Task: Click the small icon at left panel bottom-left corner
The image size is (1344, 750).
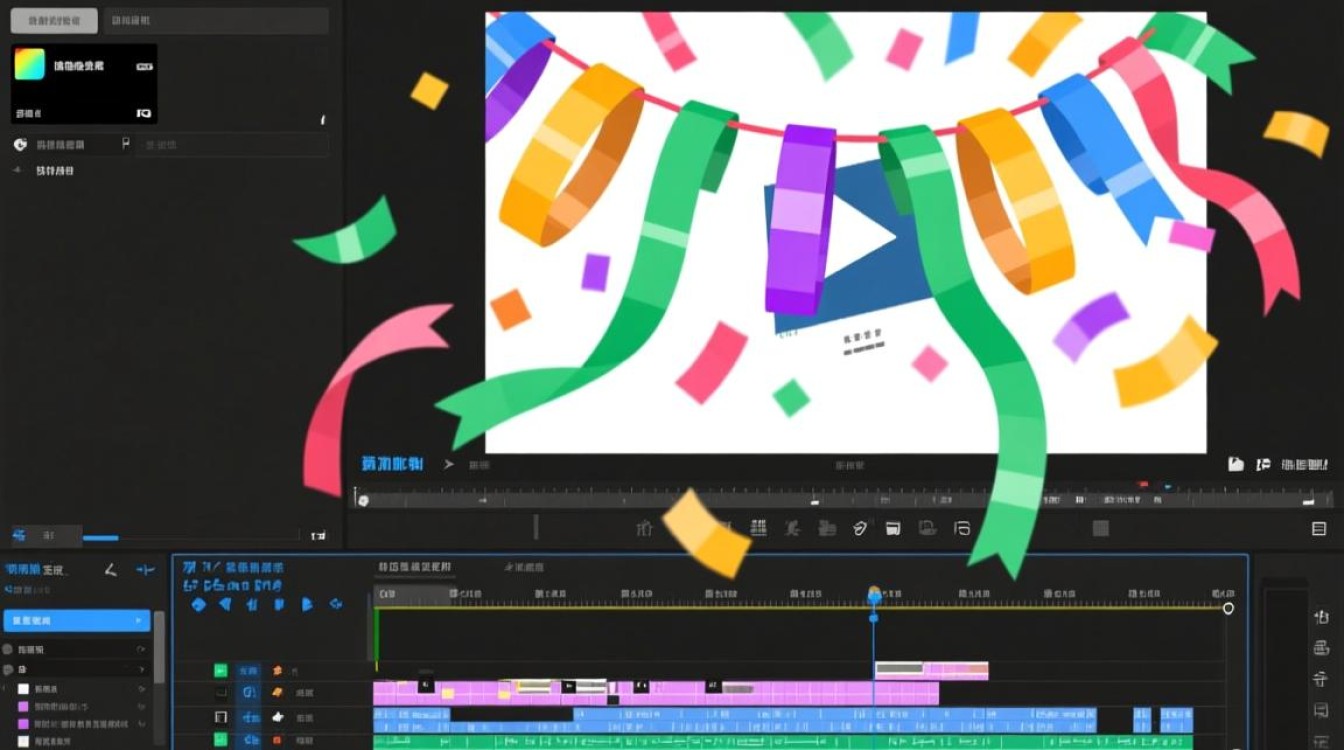Action: click(19, 535)
